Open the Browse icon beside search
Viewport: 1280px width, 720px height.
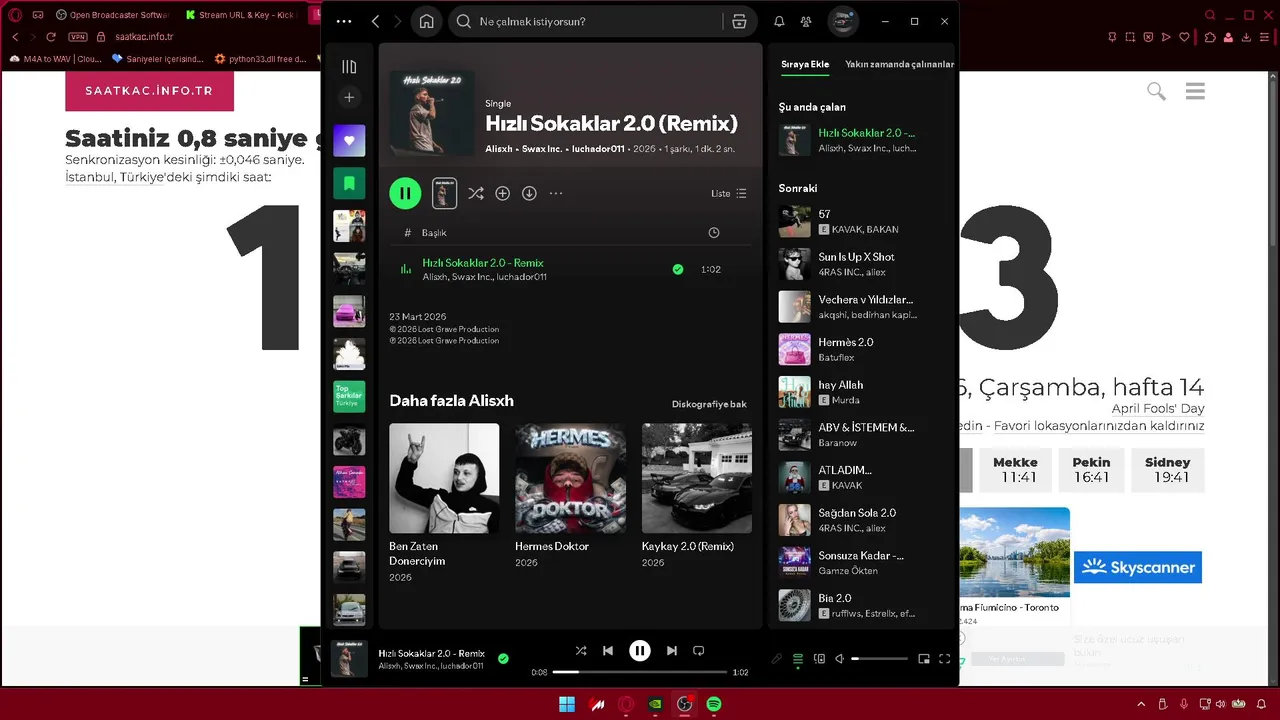(739, 21)
